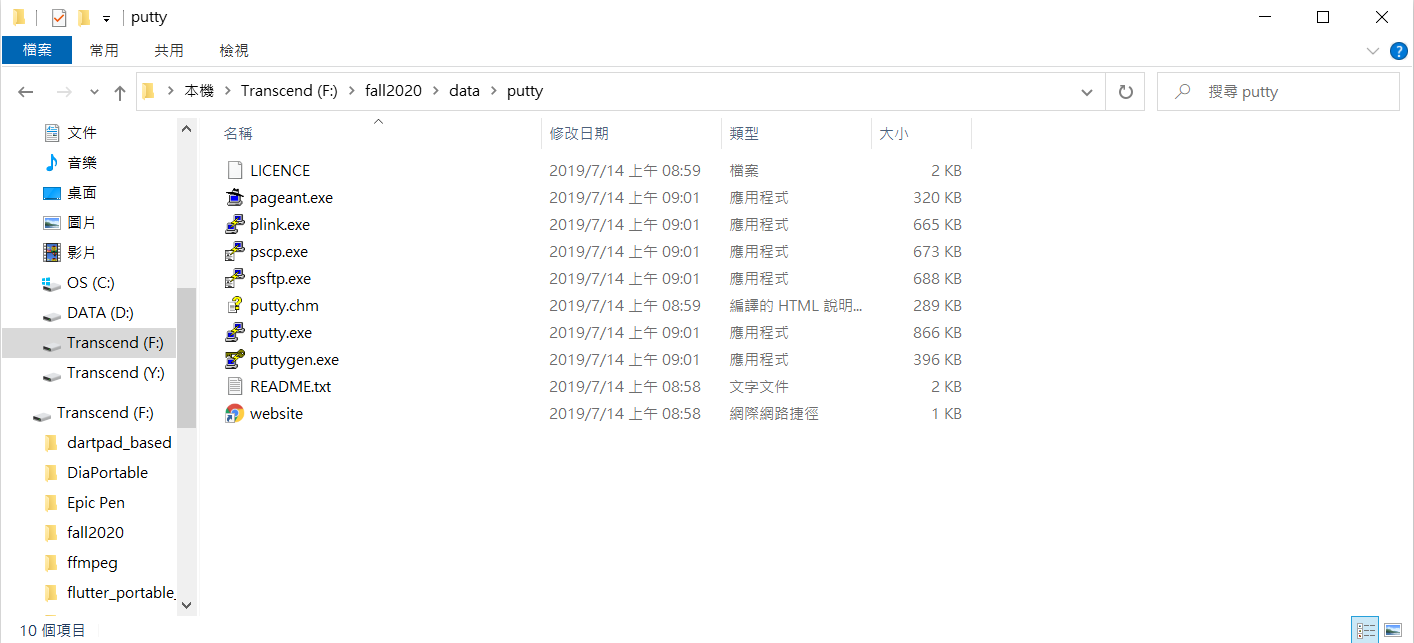Expand breadcrumb arrow after 本機
Screen dimensions: 1414x643
[x=227, y=91]
